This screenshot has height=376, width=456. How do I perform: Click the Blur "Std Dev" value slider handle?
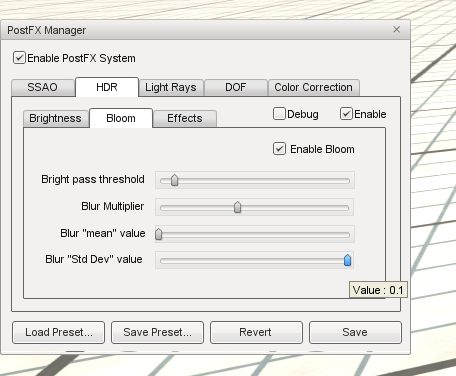(347, 260)
